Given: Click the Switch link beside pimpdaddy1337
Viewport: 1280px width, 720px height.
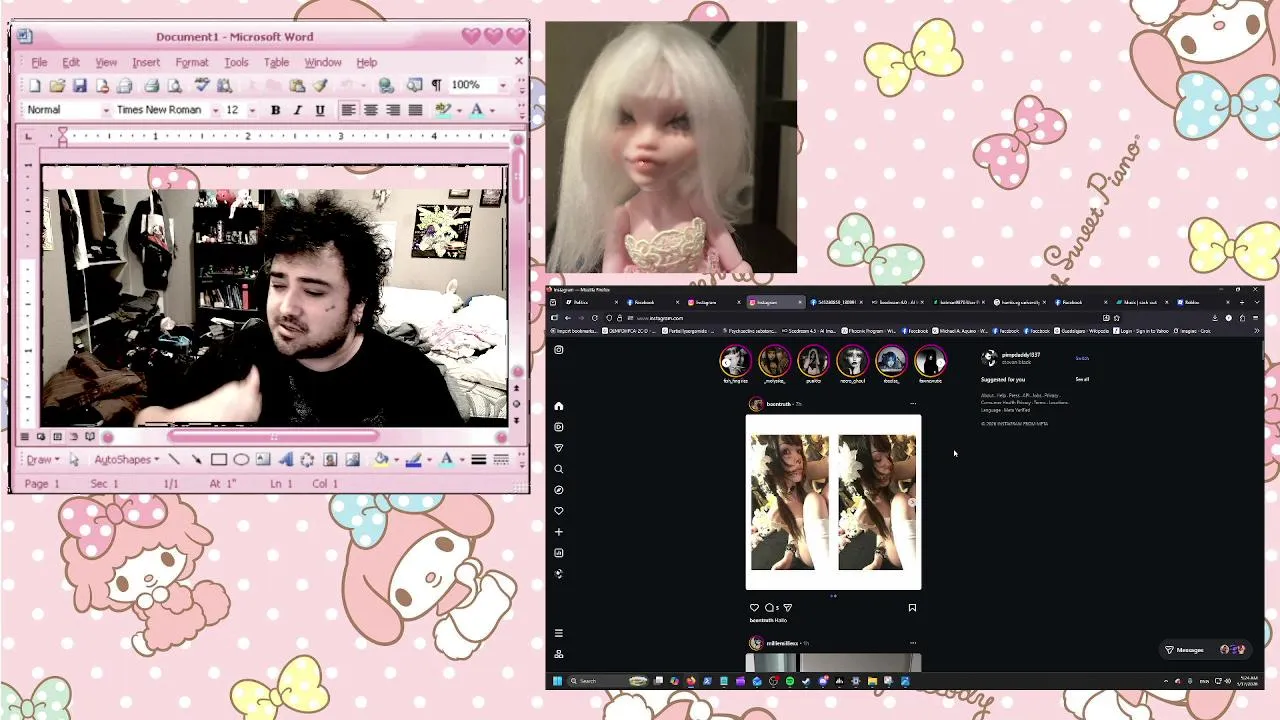Looking at the screenshot, I should coord(1082,358).
